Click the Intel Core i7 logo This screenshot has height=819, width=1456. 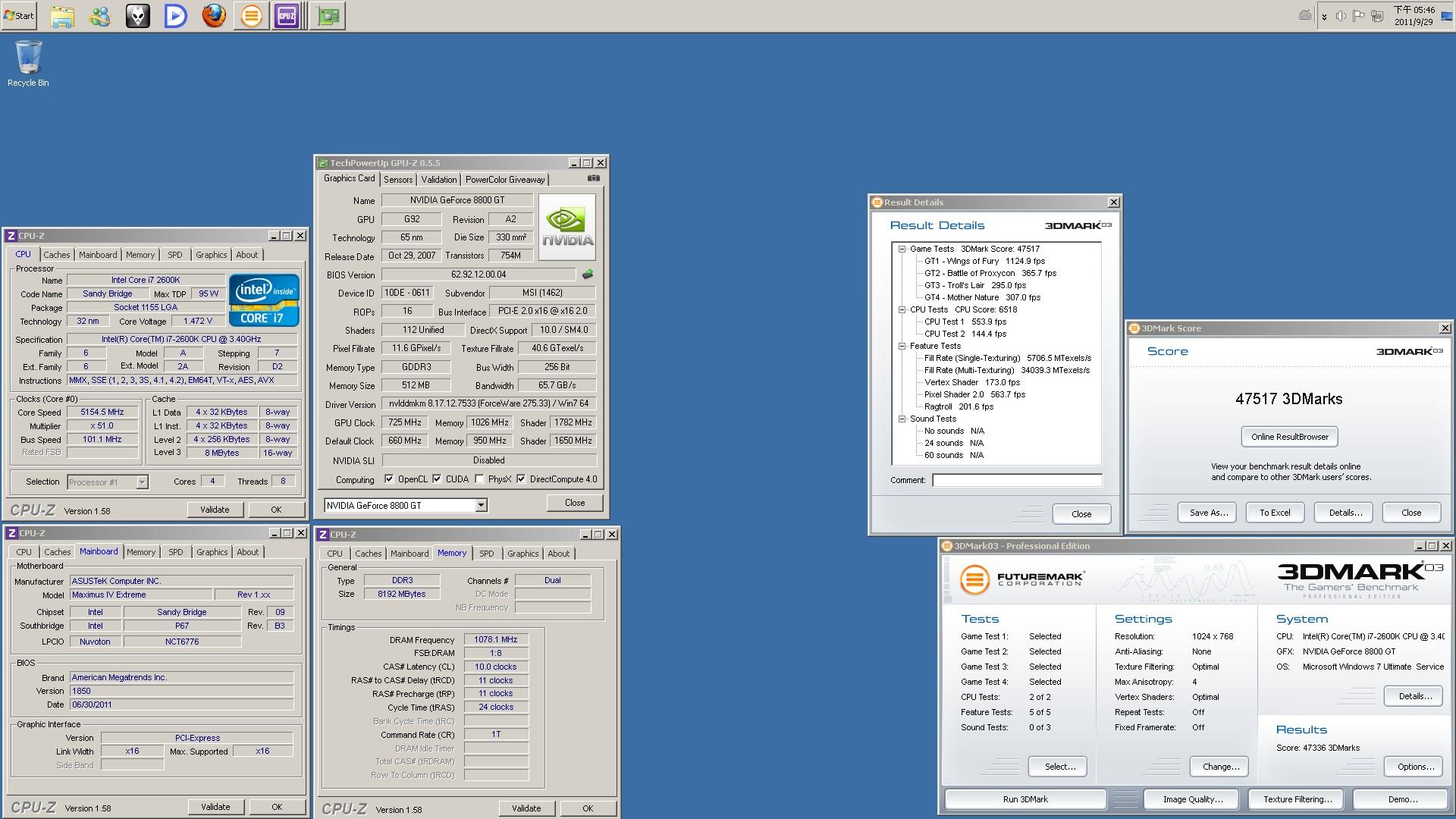(x=264, y=300)
